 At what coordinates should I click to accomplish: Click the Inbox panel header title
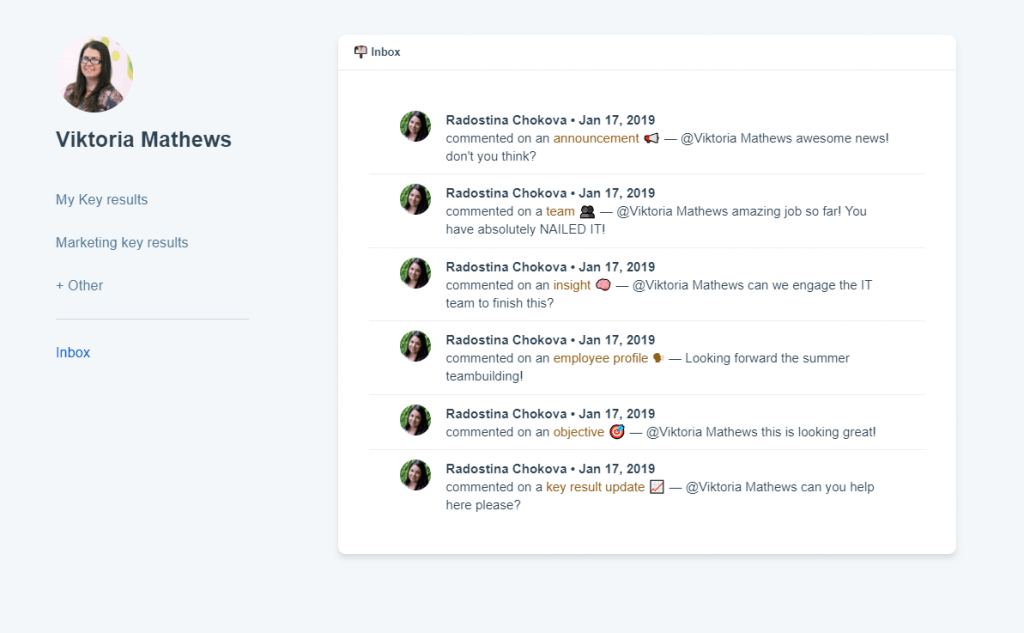click(385, 52)
